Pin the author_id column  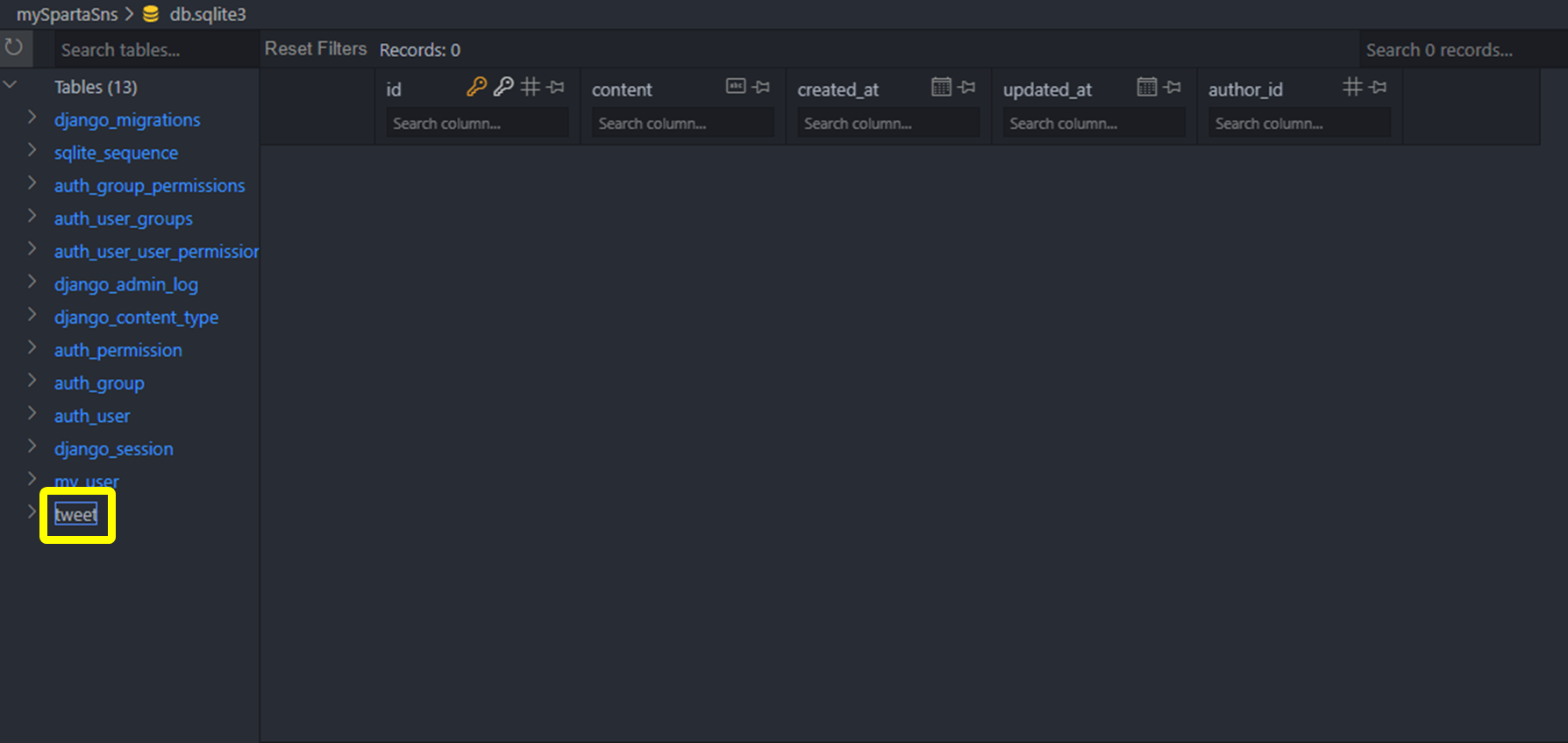[1379, 87]
